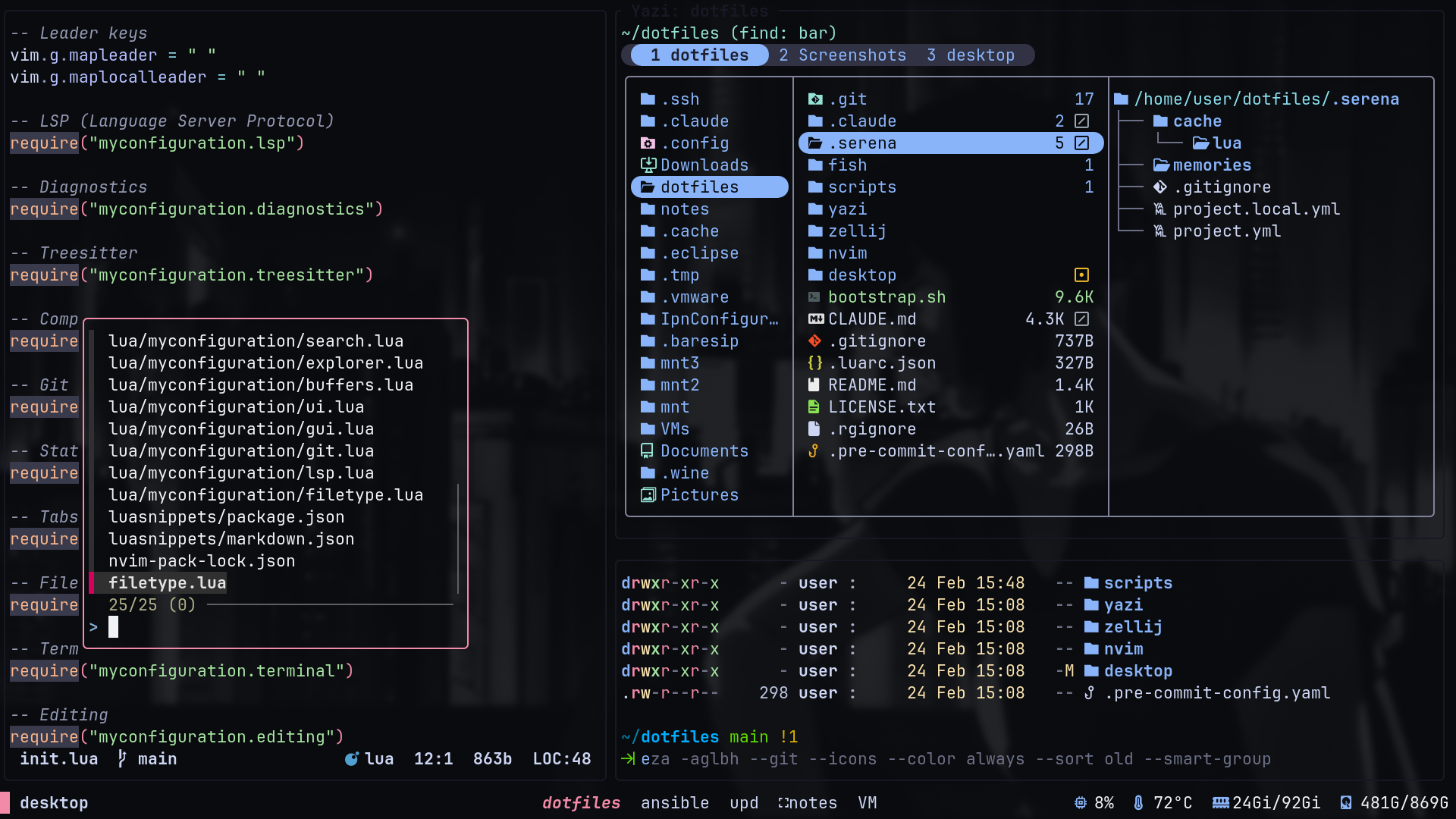Click init.lua filename in statusline
Screen dimensions: 1456x819
point(58,759)
